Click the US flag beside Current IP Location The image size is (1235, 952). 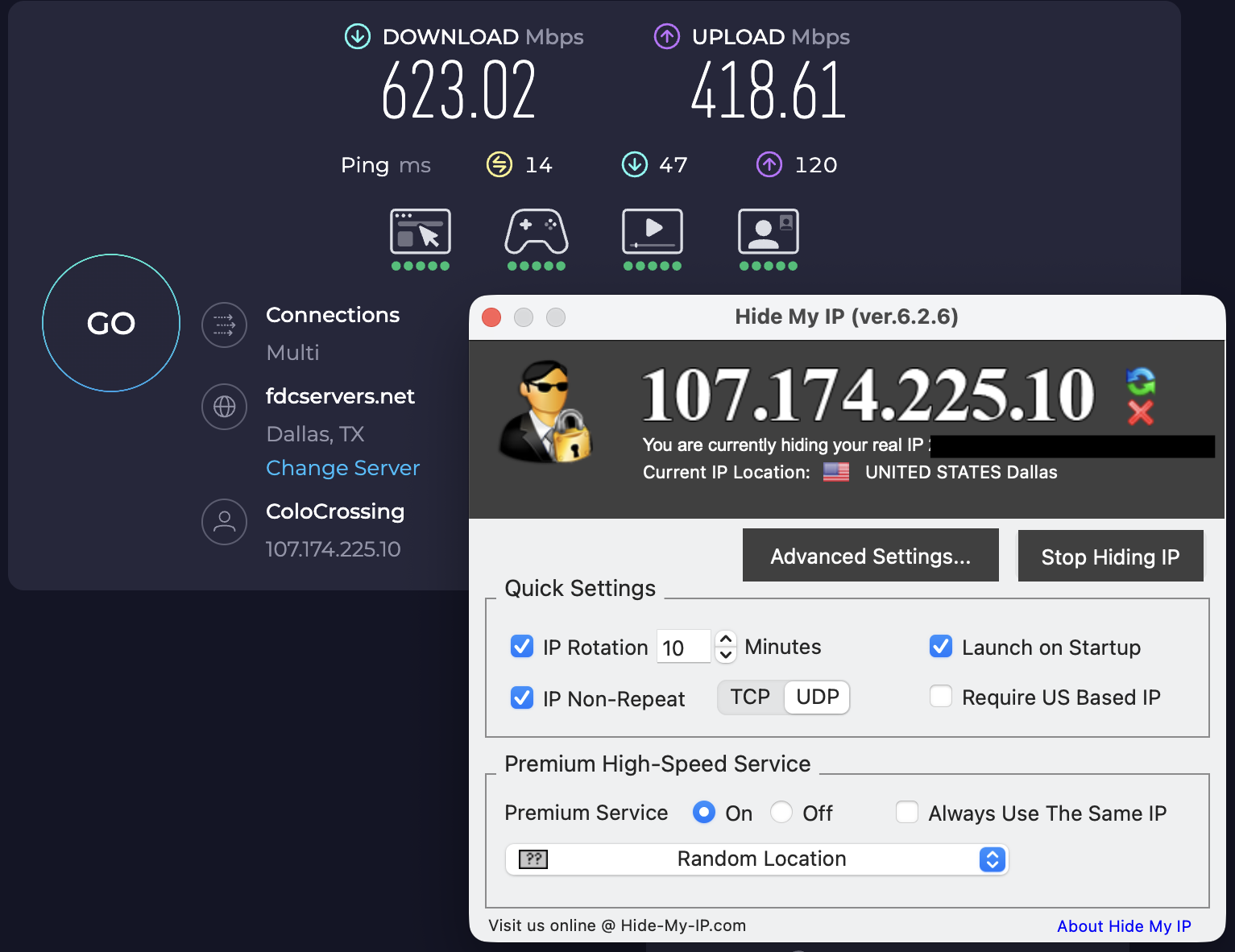[835, 473]
